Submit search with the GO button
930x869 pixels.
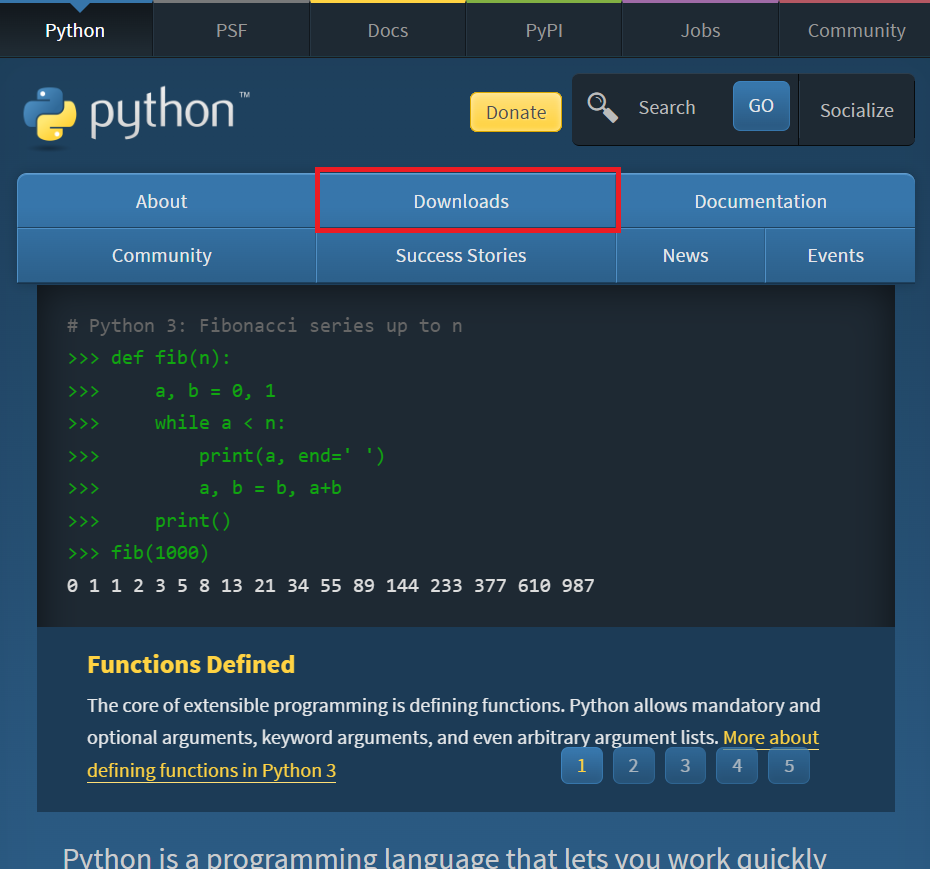(761, 106)
